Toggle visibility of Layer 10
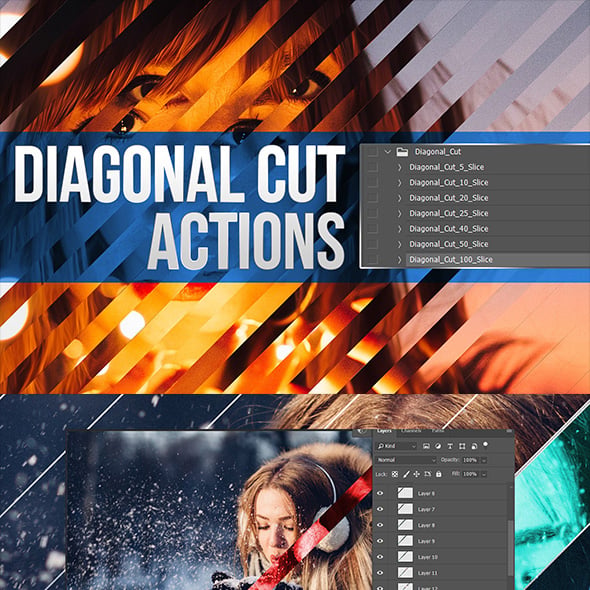This screenshot has height=590, width=590. [380, 557]
